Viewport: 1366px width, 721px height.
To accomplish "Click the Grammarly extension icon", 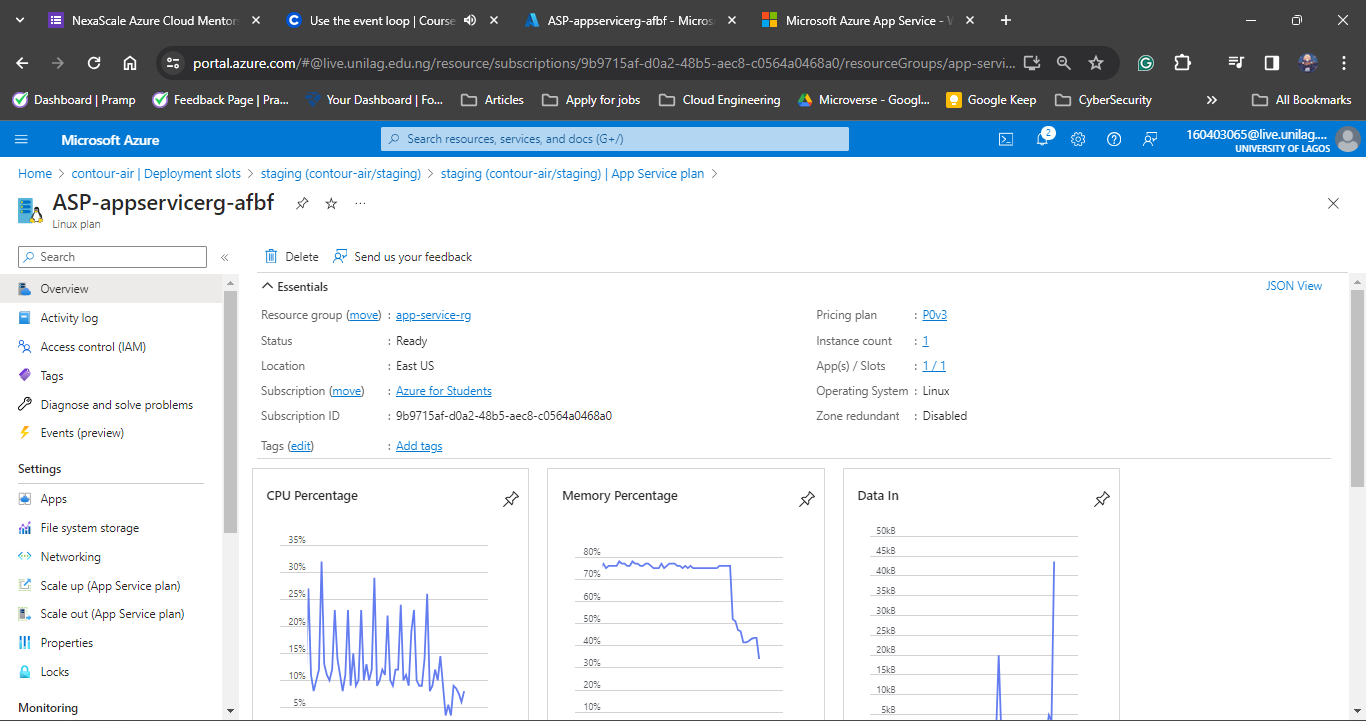I will click(x=1146, y=63).
